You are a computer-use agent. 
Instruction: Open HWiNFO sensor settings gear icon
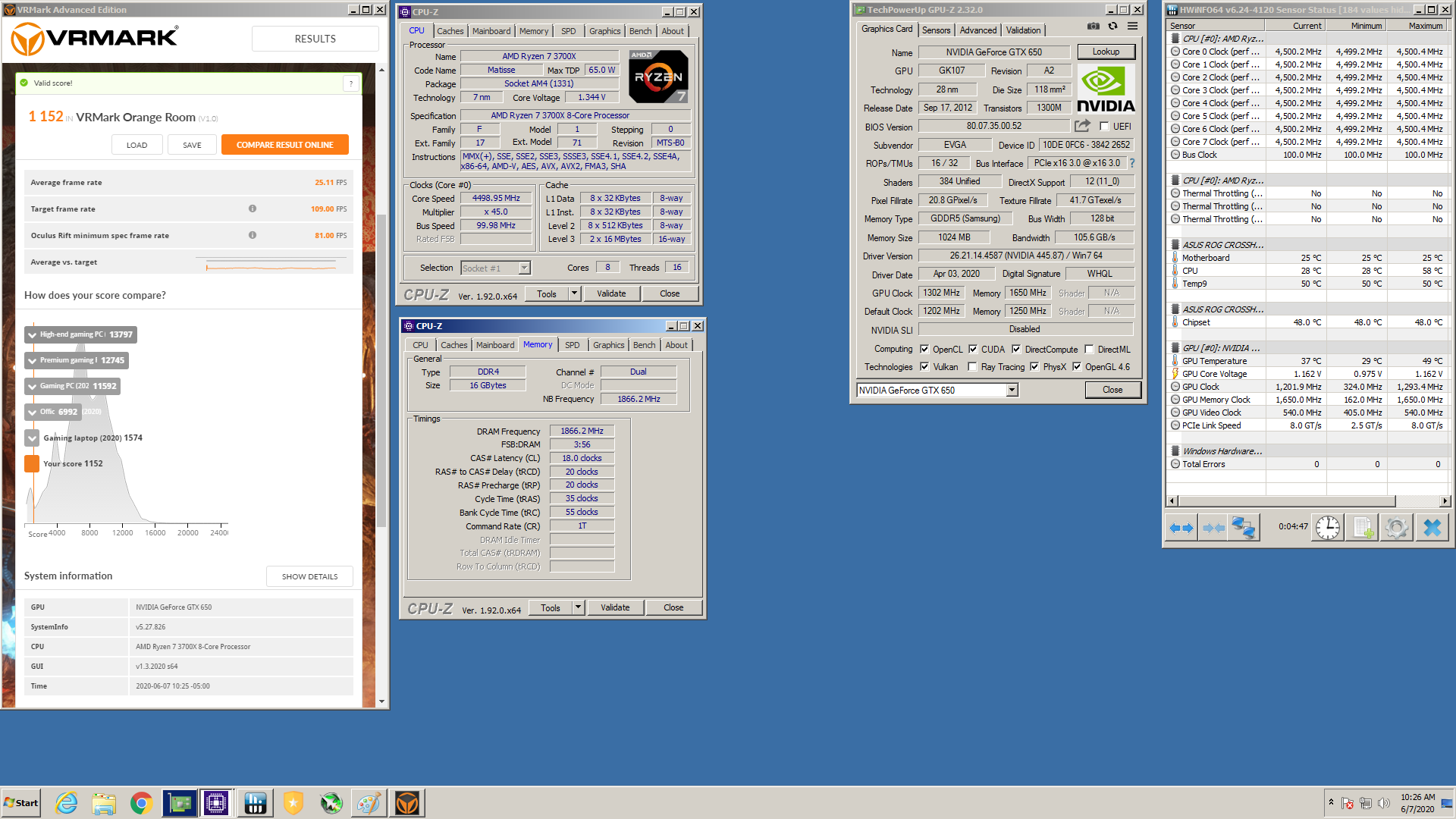tap(1396, 528)
